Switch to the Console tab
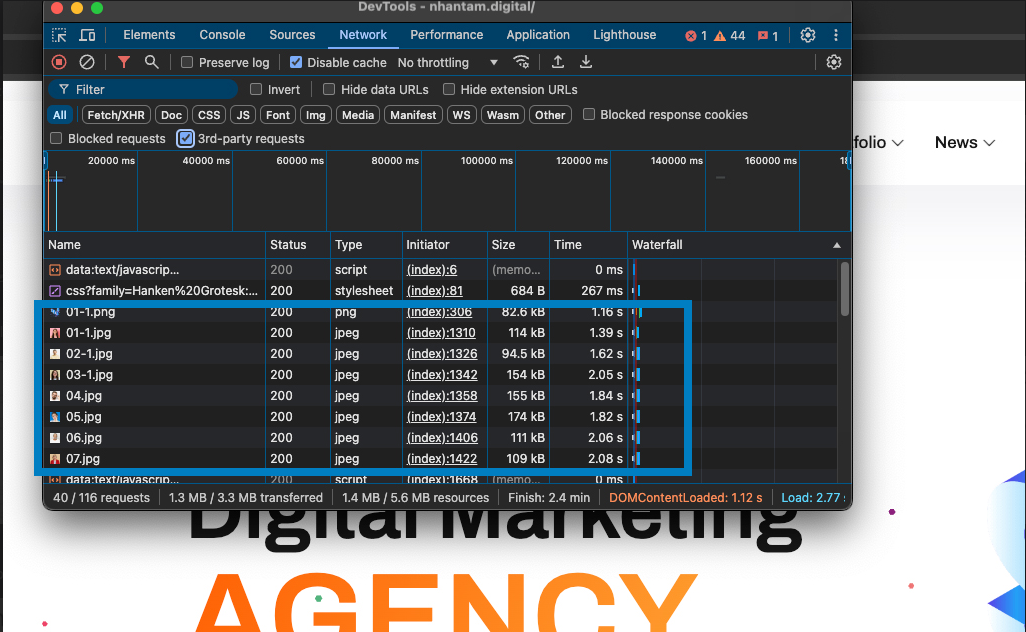This screenshot has height=632, width=1026. (x=221, y=35)
